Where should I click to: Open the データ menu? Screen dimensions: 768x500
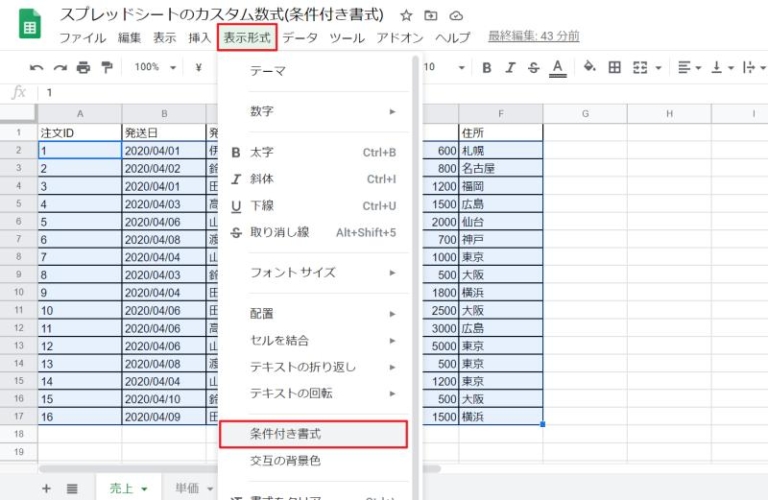[299, 38]
